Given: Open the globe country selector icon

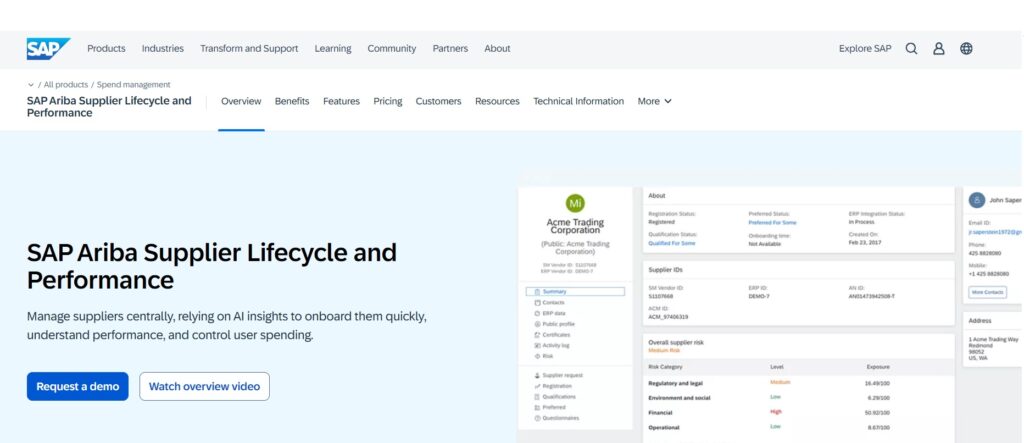Looking at the screenshot, I should (x=966, y=48).
